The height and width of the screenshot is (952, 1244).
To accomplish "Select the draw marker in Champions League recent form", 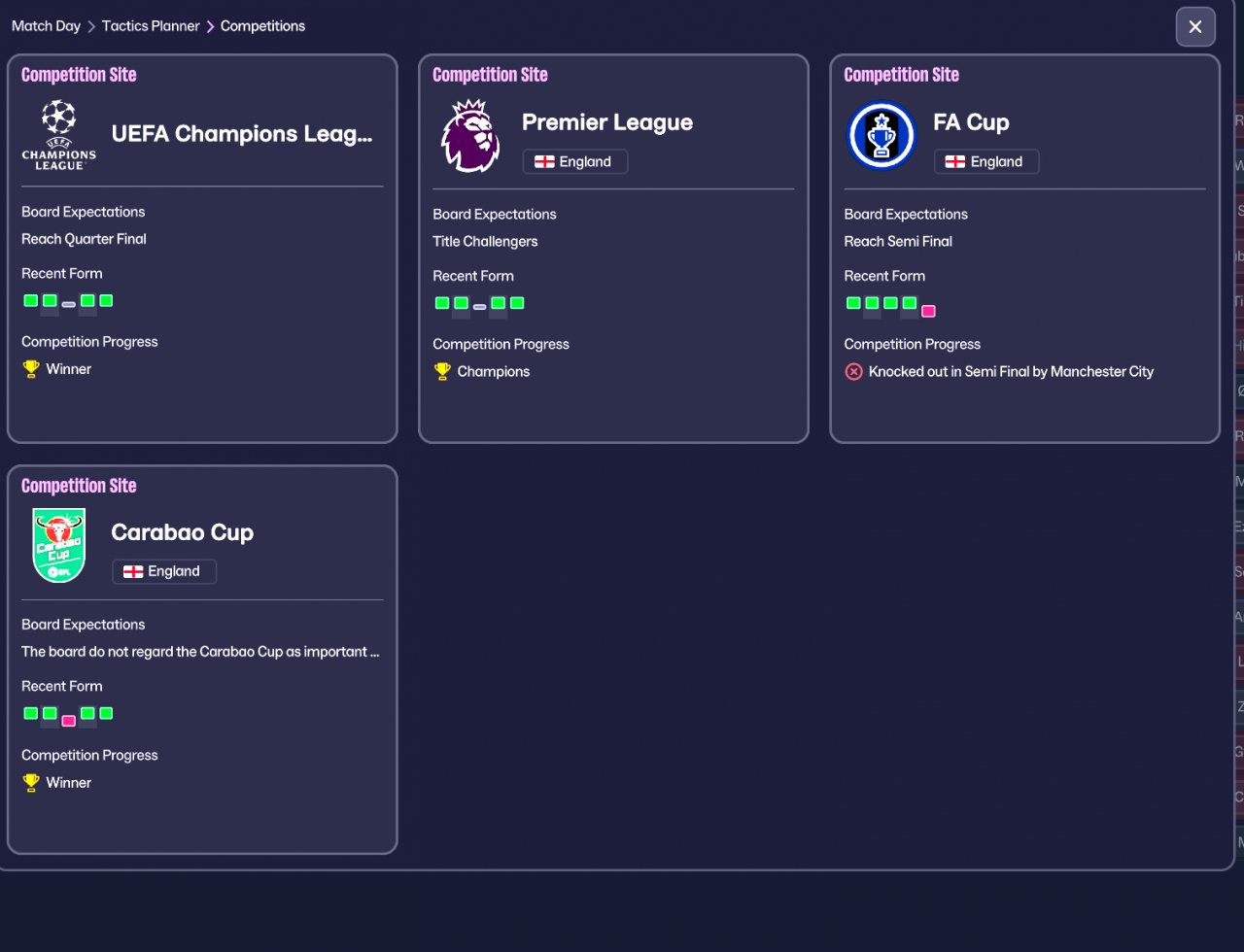I will (x=68, y=304).
